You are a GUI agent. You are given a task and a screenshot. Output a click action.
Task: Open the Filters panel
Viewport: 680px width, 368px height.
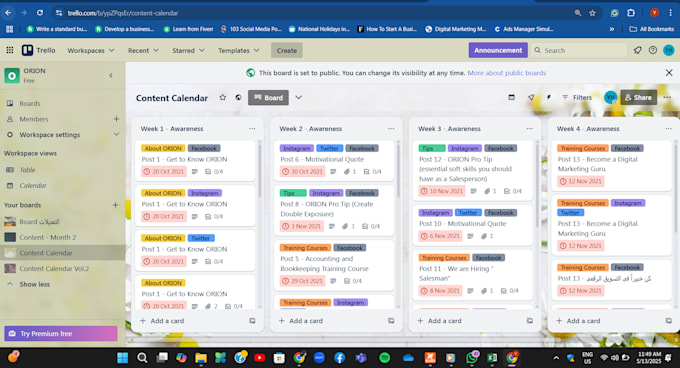click(577, 98)
